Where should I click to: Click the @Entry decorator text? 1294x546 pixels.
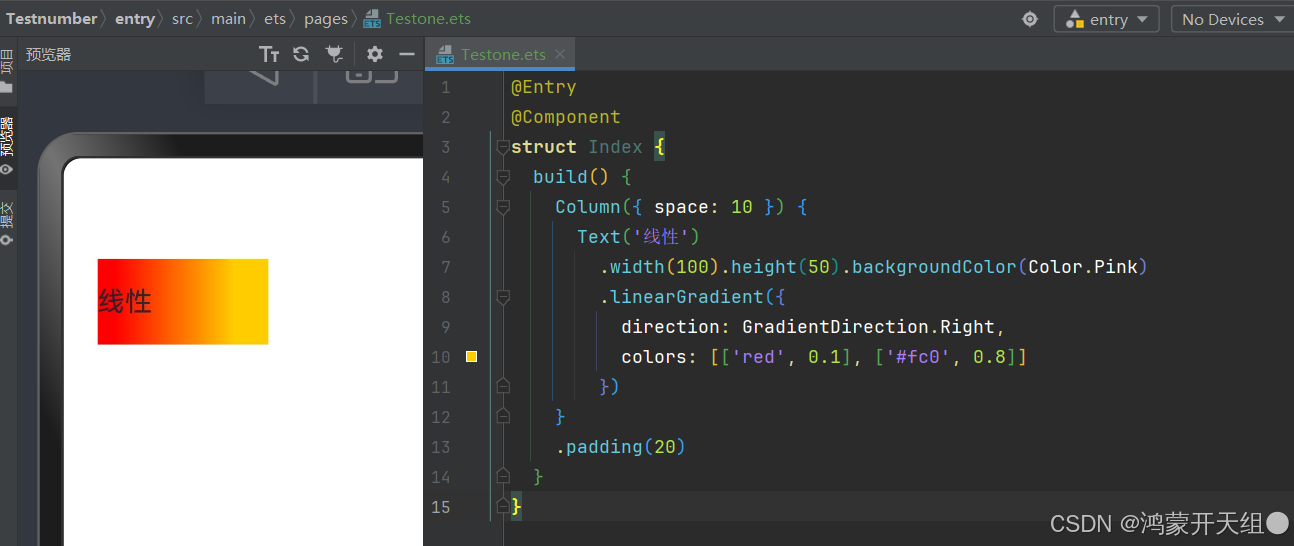(x=544, y=87)
